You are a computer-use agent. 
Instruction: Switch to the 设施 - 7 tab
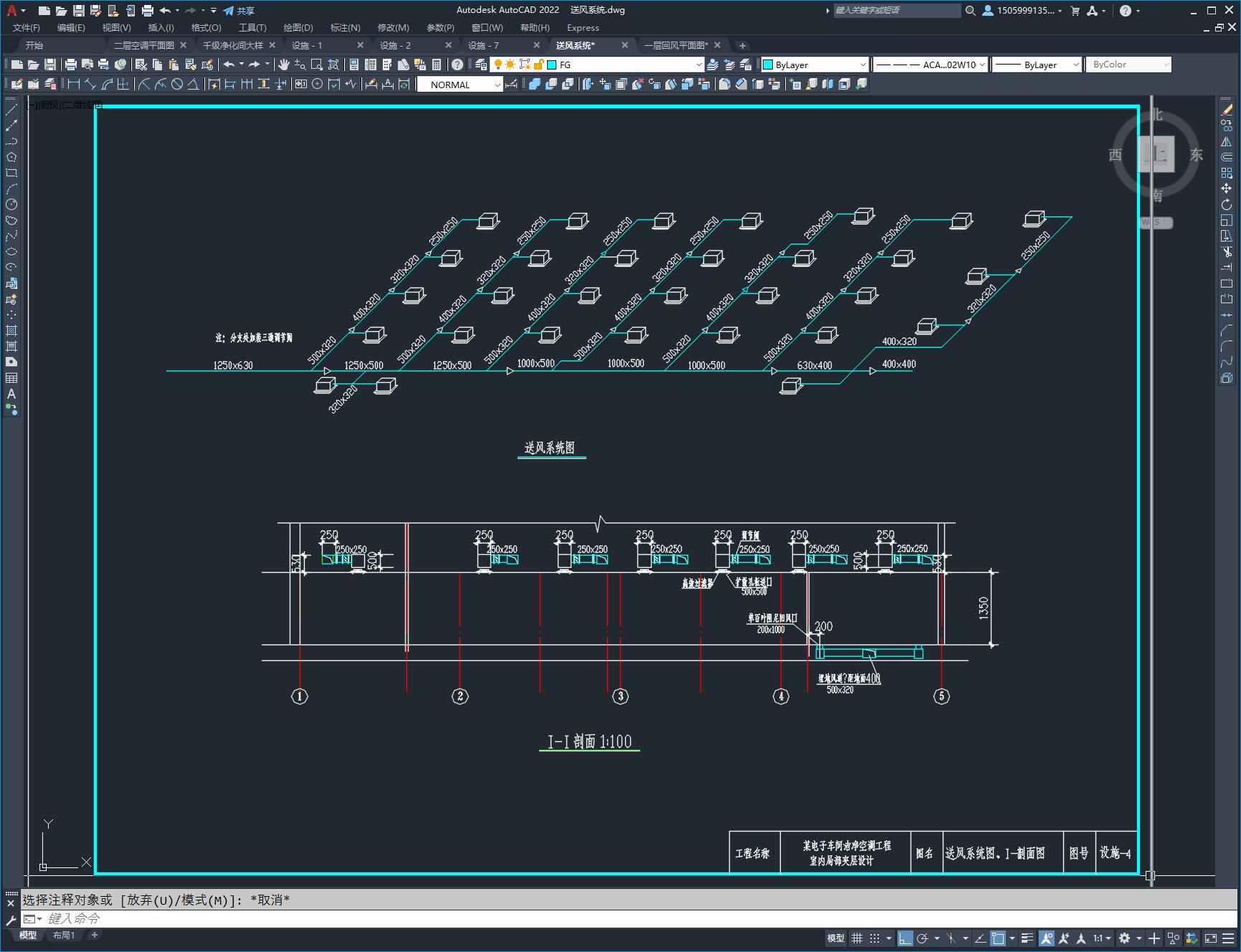click(x=483, y=45)
